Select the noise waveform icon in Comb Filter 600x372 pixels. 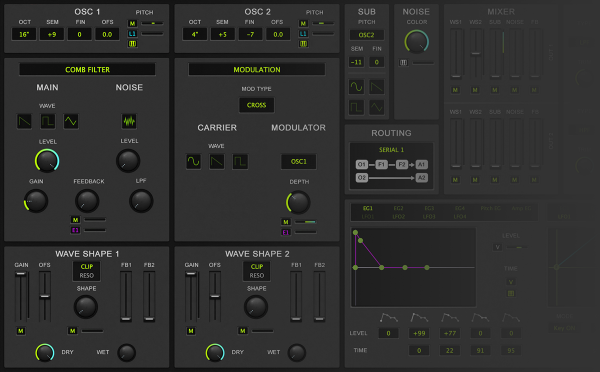tap(129, 121)
